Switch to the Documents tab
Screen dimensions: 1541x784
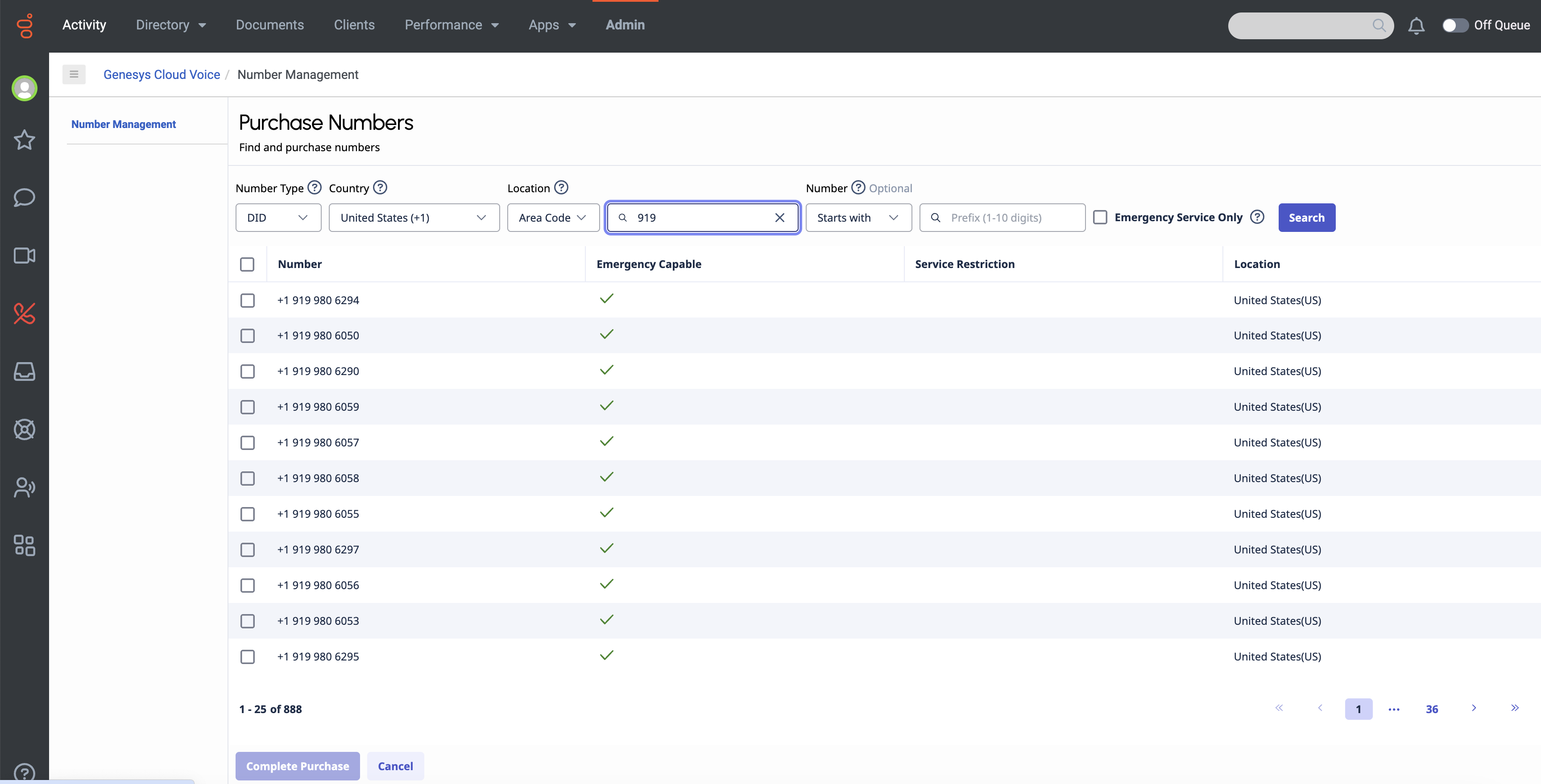click(x=269, y=25)
